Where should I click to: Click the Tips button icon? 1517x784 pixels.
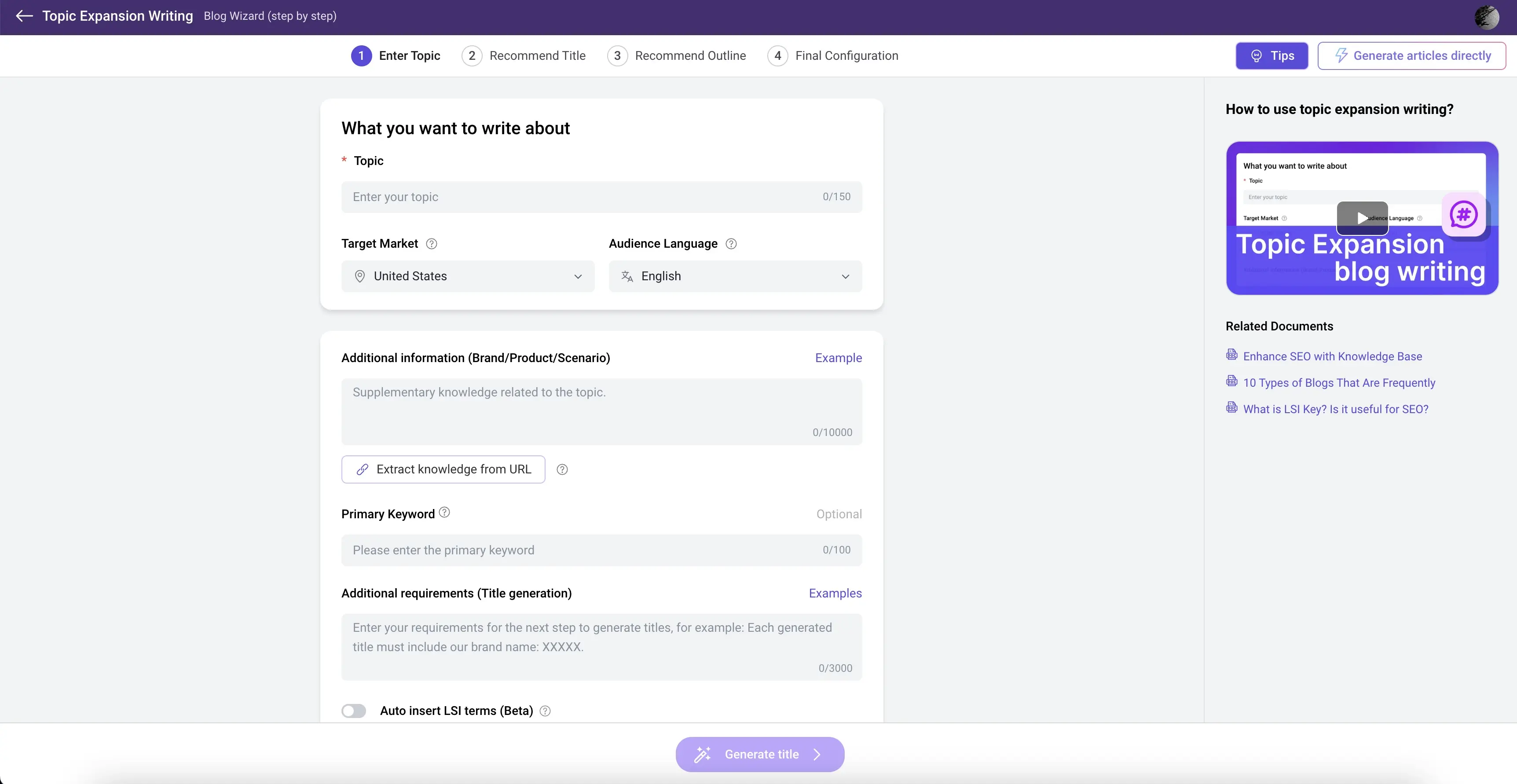pos(1255,55)
